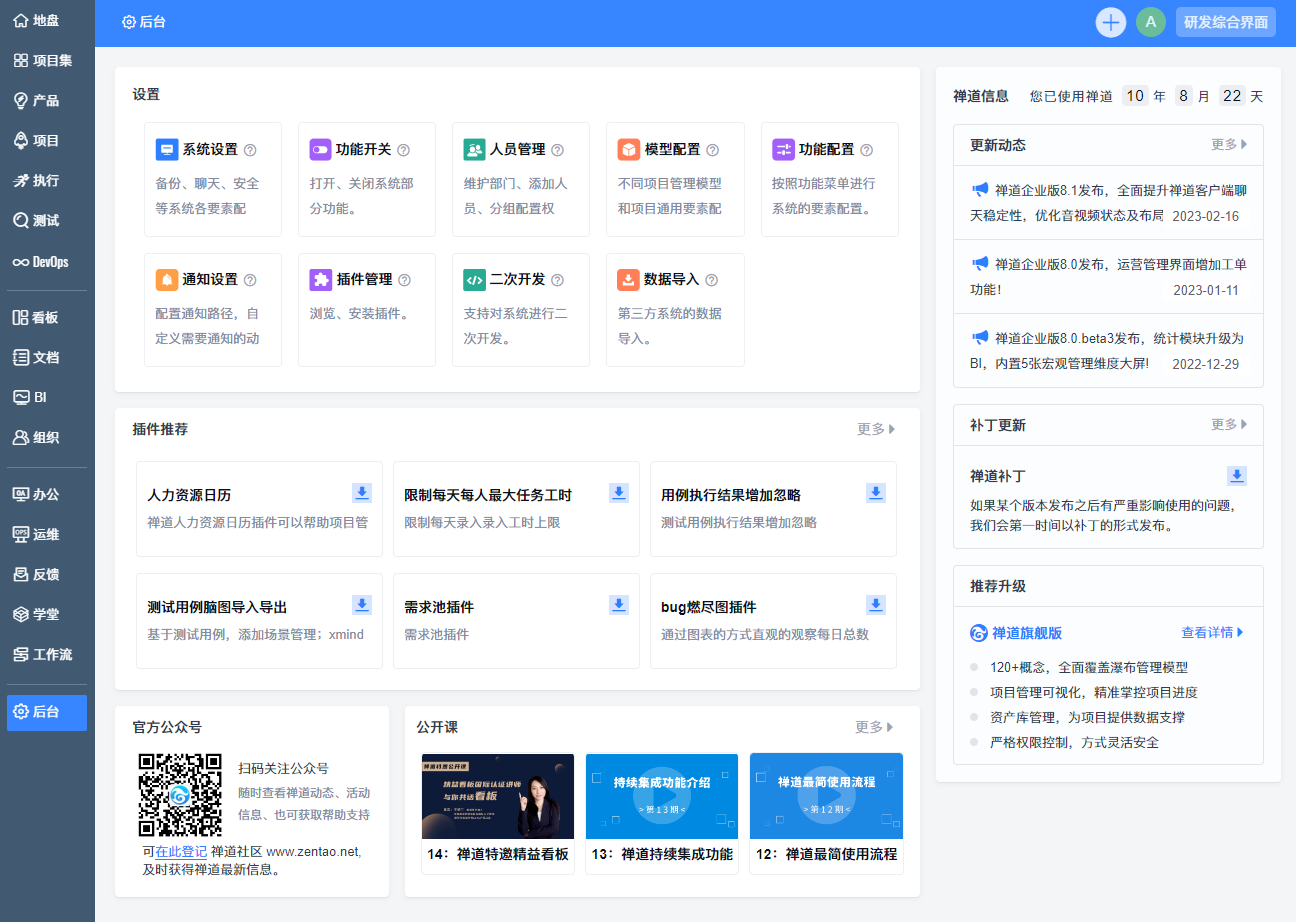Viewport: 1296px width, 922px height.
Task: Play the 持续集成功能介绍 course video
Action: [662, 796]
